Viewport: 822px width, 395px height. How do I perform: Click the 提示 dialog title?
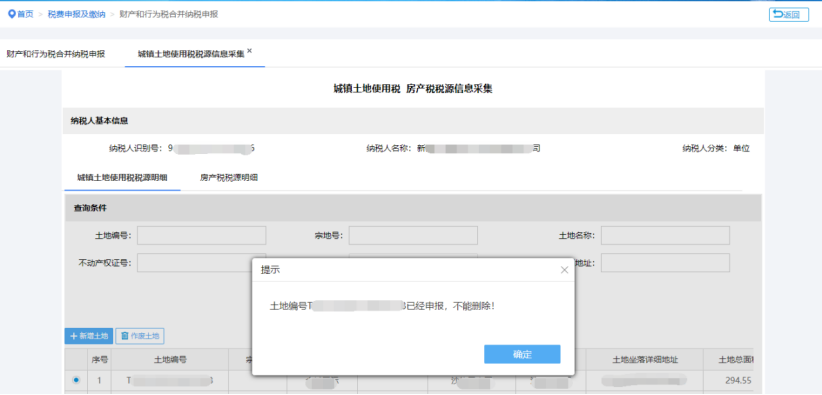(x=270, y=270)
